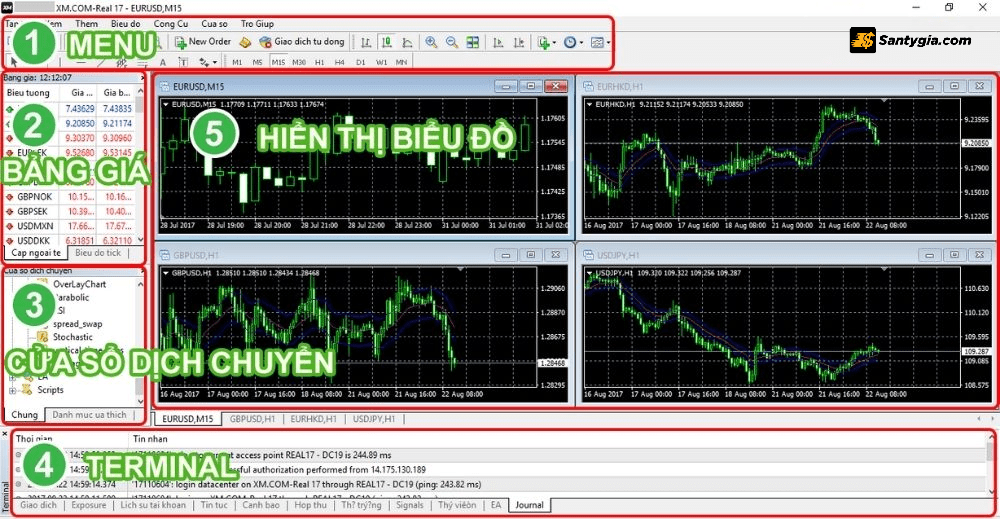Select USDMXN in the price table

pos(69,226)
